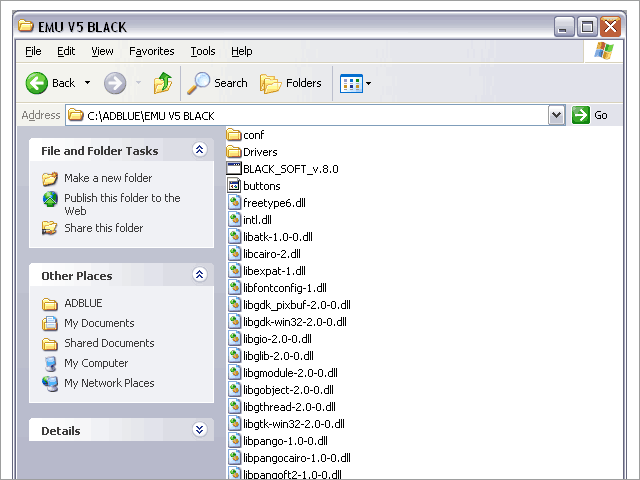Open the Views dropdown arrow
640x480 pixels.
368,83
